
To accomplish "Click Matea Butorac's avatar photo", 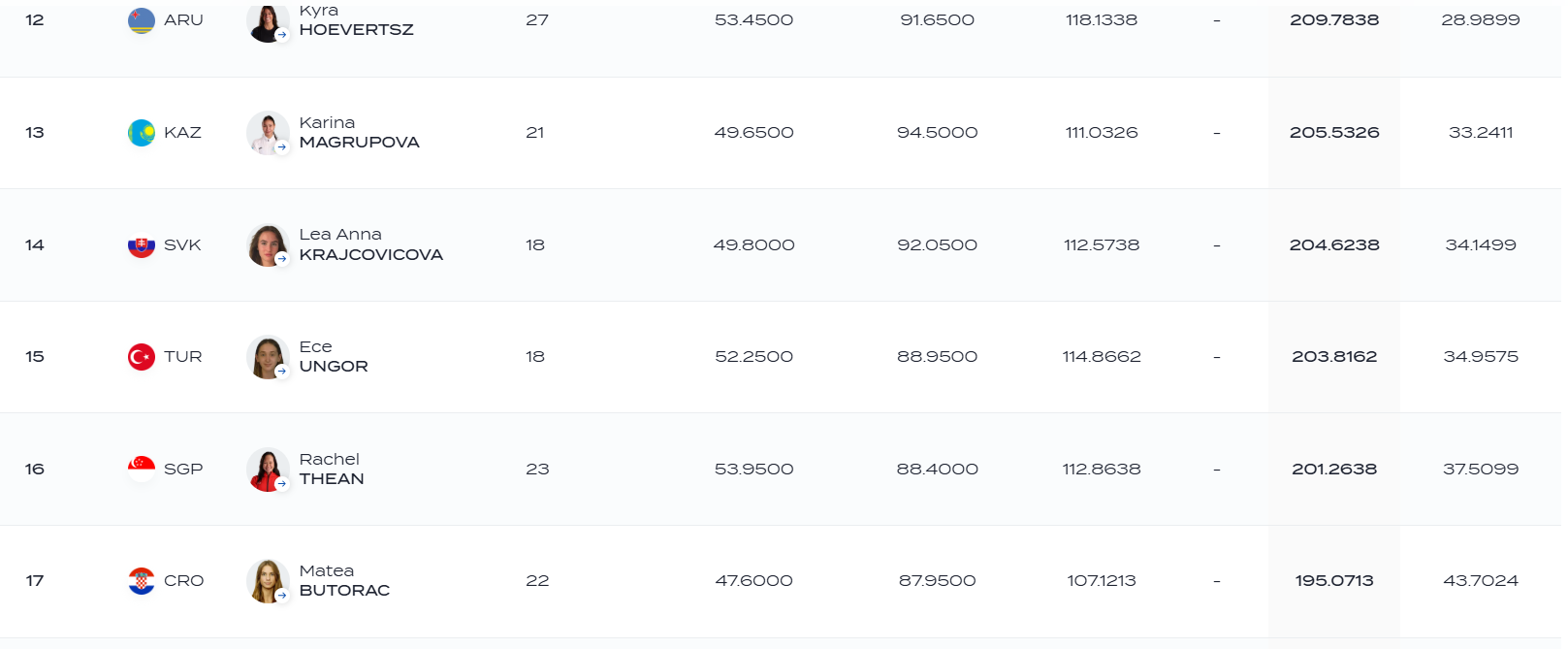I will 268,581.
